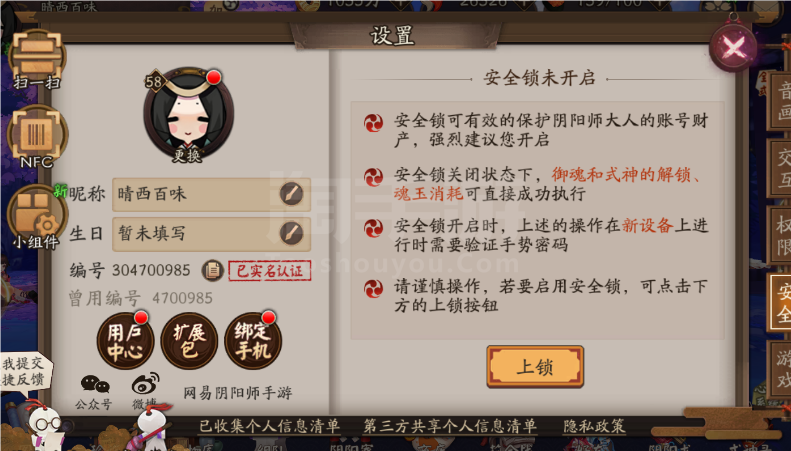791x451 pixels.
Task: Close the 设置 settings panel
Action: [x=733, y=48]
